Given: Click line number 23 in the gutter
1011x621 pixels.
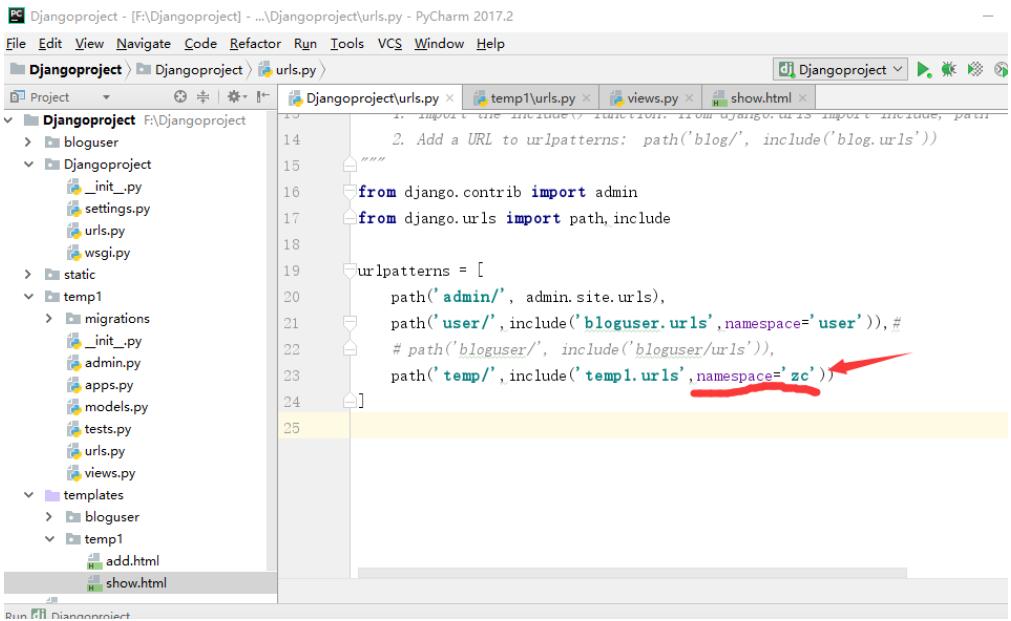Looking at the screenshot, I should pyautogui.click(x=291, y=375).
